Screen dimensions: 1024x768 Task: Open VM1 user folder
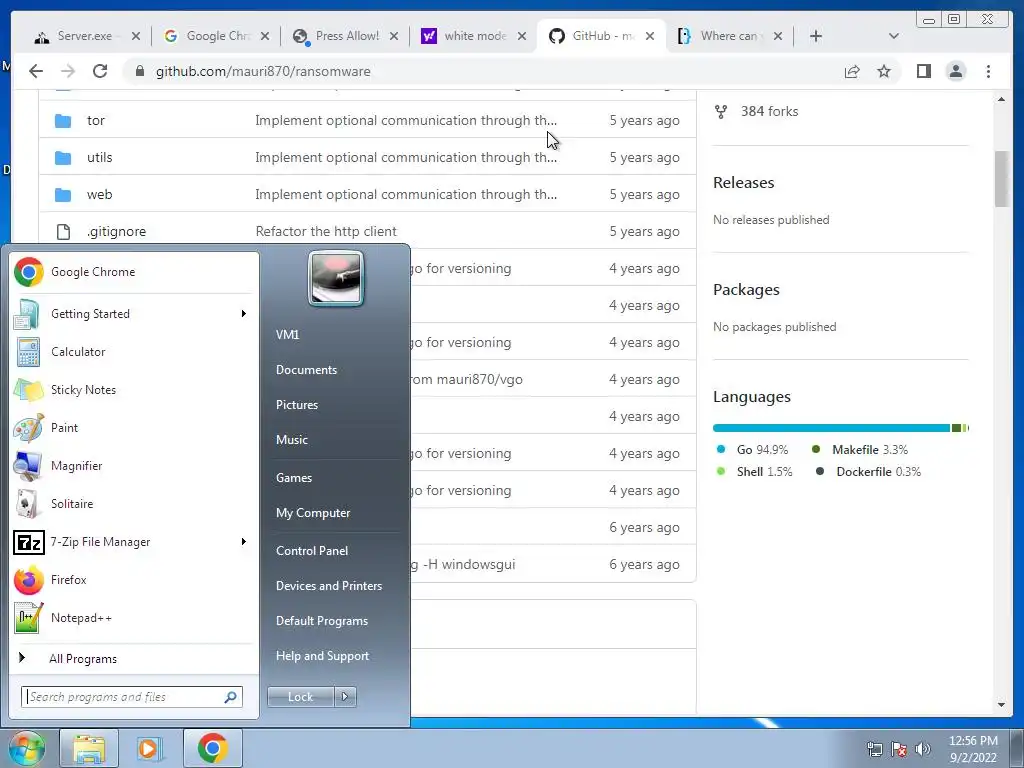[287, 334]
